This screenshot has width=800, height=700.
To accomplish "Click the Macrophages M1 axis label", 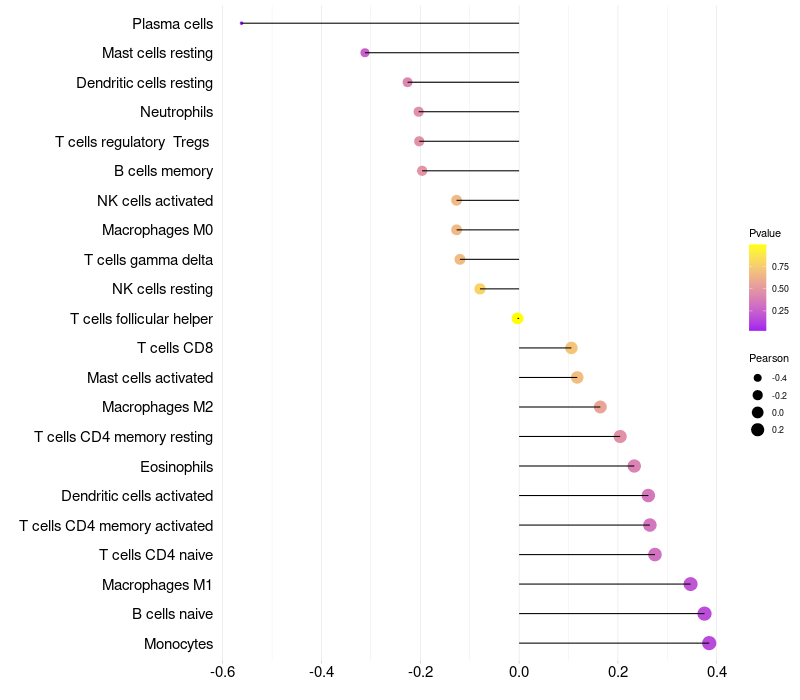I will click(x=157, y=584).
